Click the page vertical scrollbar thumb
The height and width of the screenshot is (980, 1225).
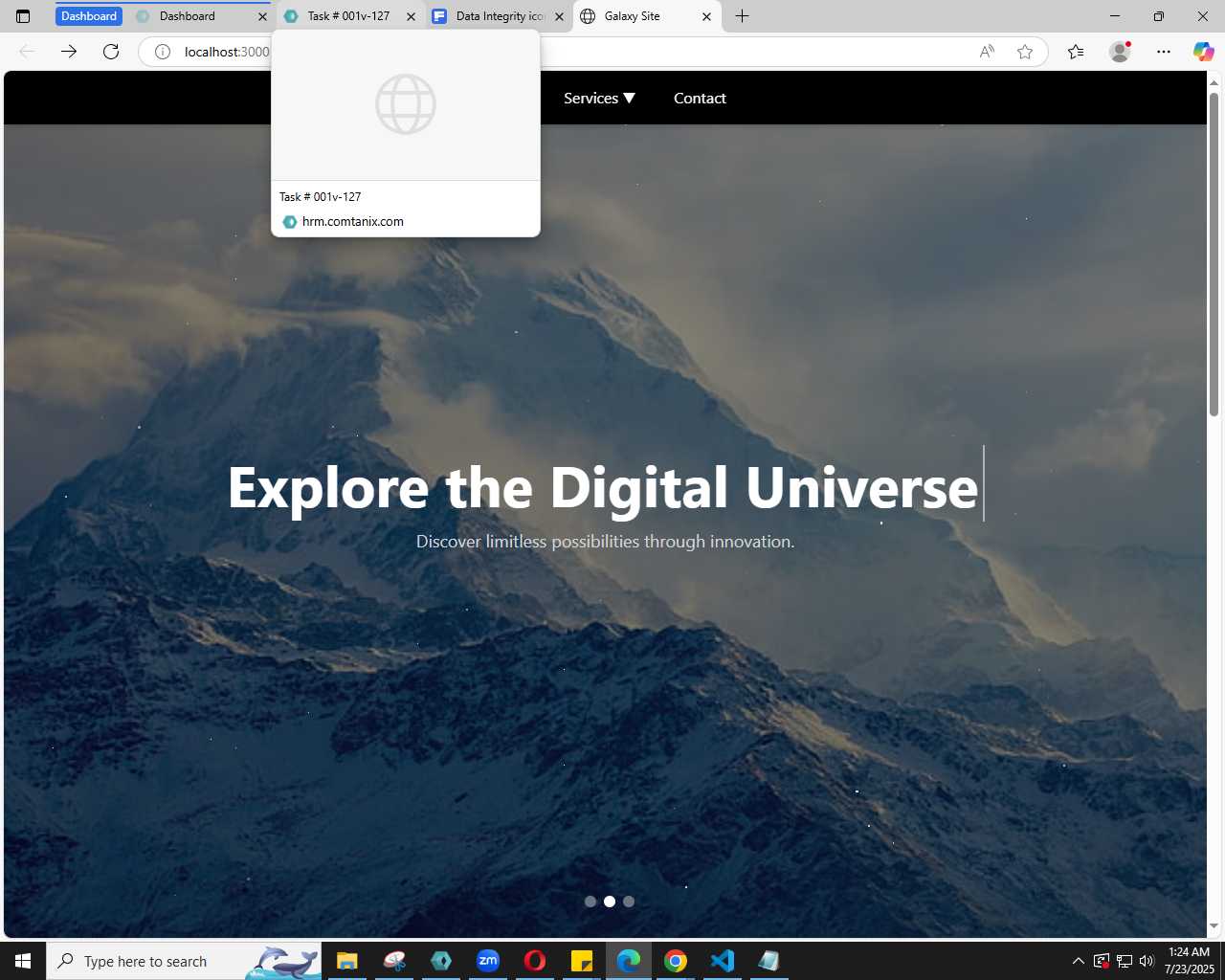coord(1214,254)
